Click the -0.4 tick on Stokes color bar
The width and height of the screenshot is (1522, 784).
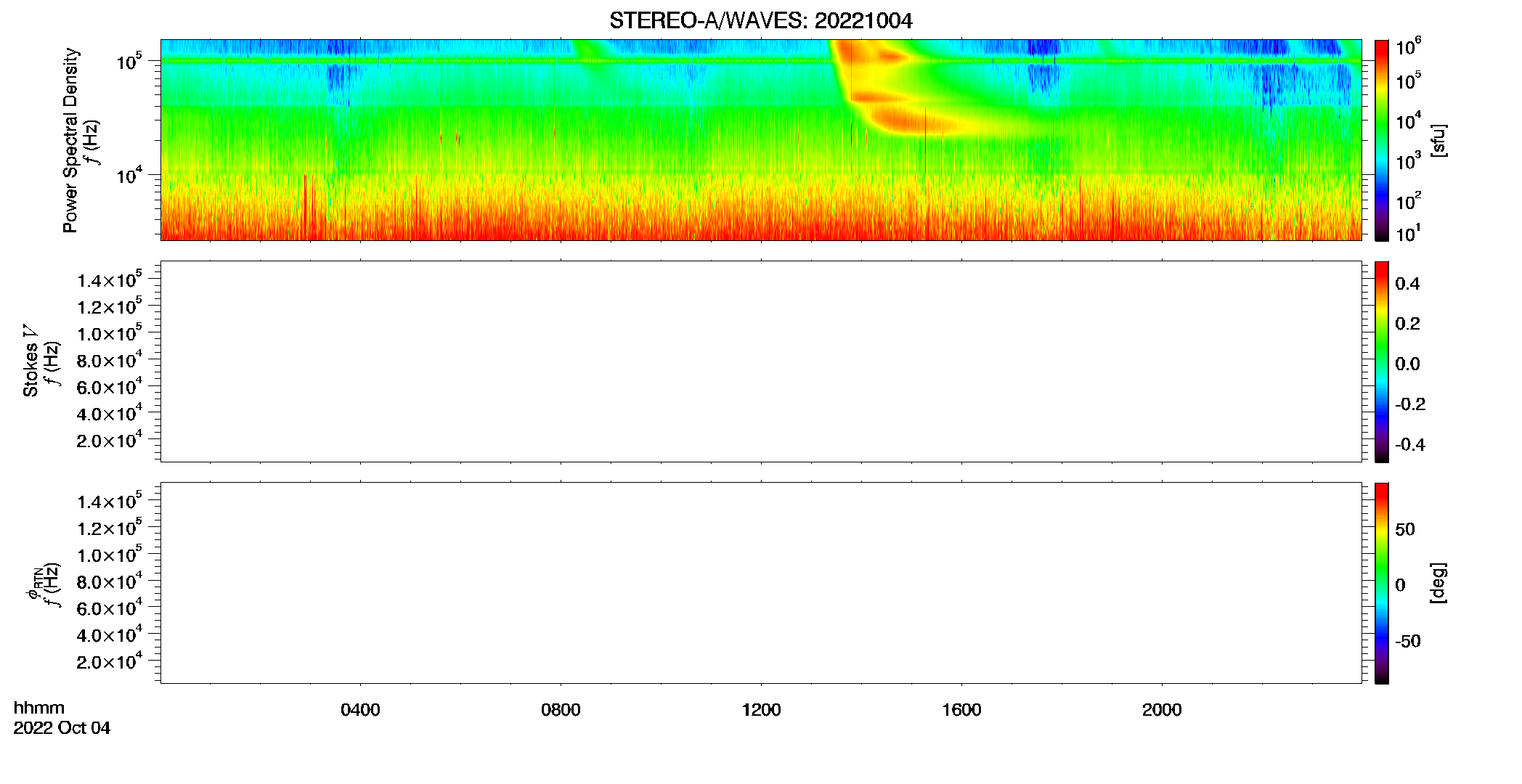click(1410, 445)
